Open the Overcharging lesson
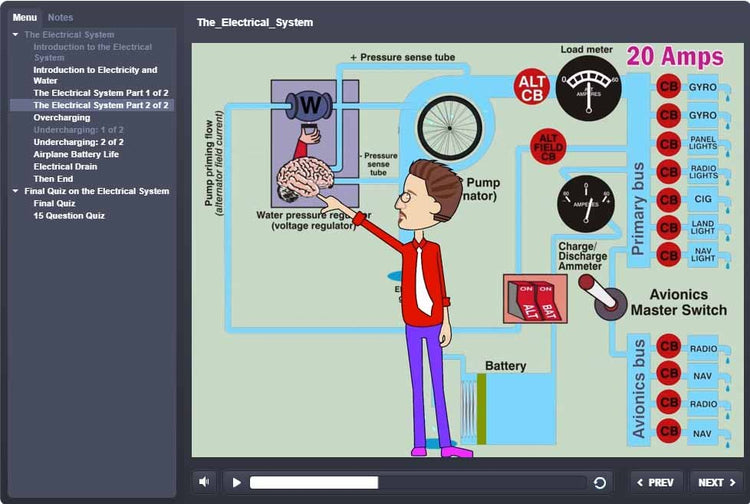The height and width of the screenshot is (504, 750). 61,118
